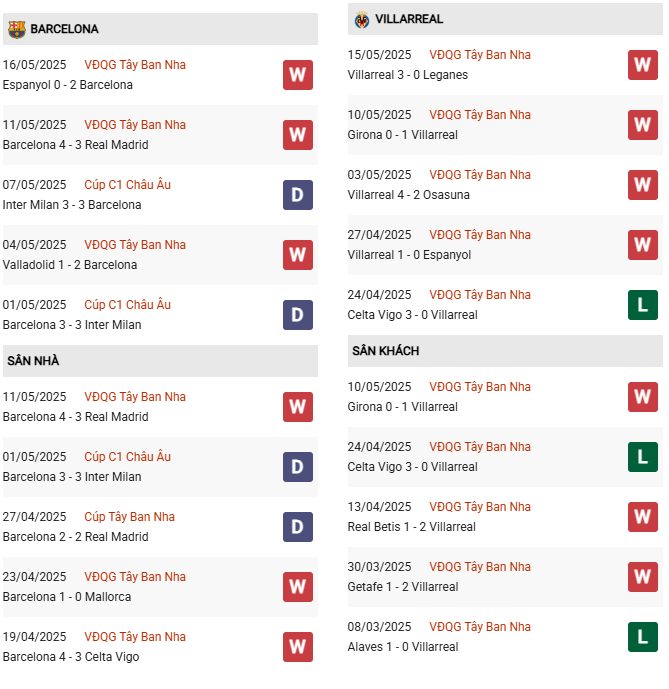This screenshot has width=669, height=689.
Task: Click W badge for Barcelona 4-3 Celta Vigo
Action: point(298,647)
